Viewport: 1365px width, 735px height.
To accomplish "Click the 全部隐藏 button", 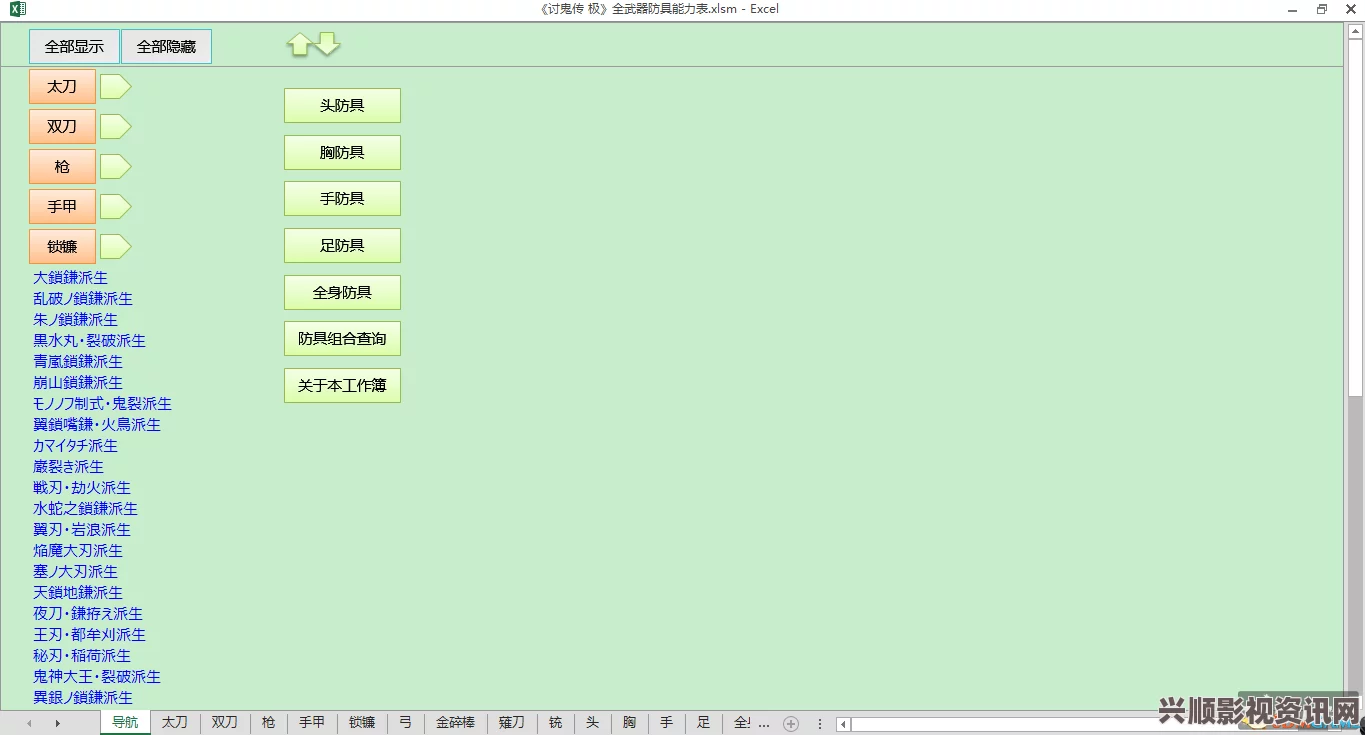I will pos(166,47).
